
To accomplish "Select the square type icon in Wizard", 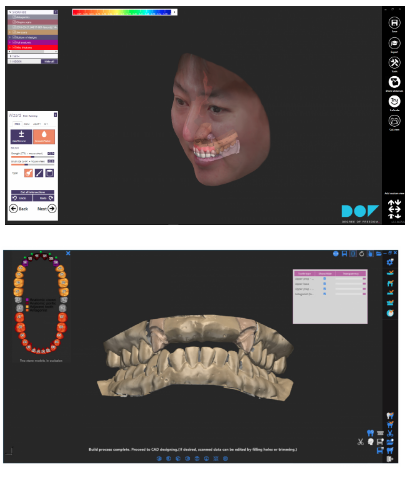I will [50, 173].
